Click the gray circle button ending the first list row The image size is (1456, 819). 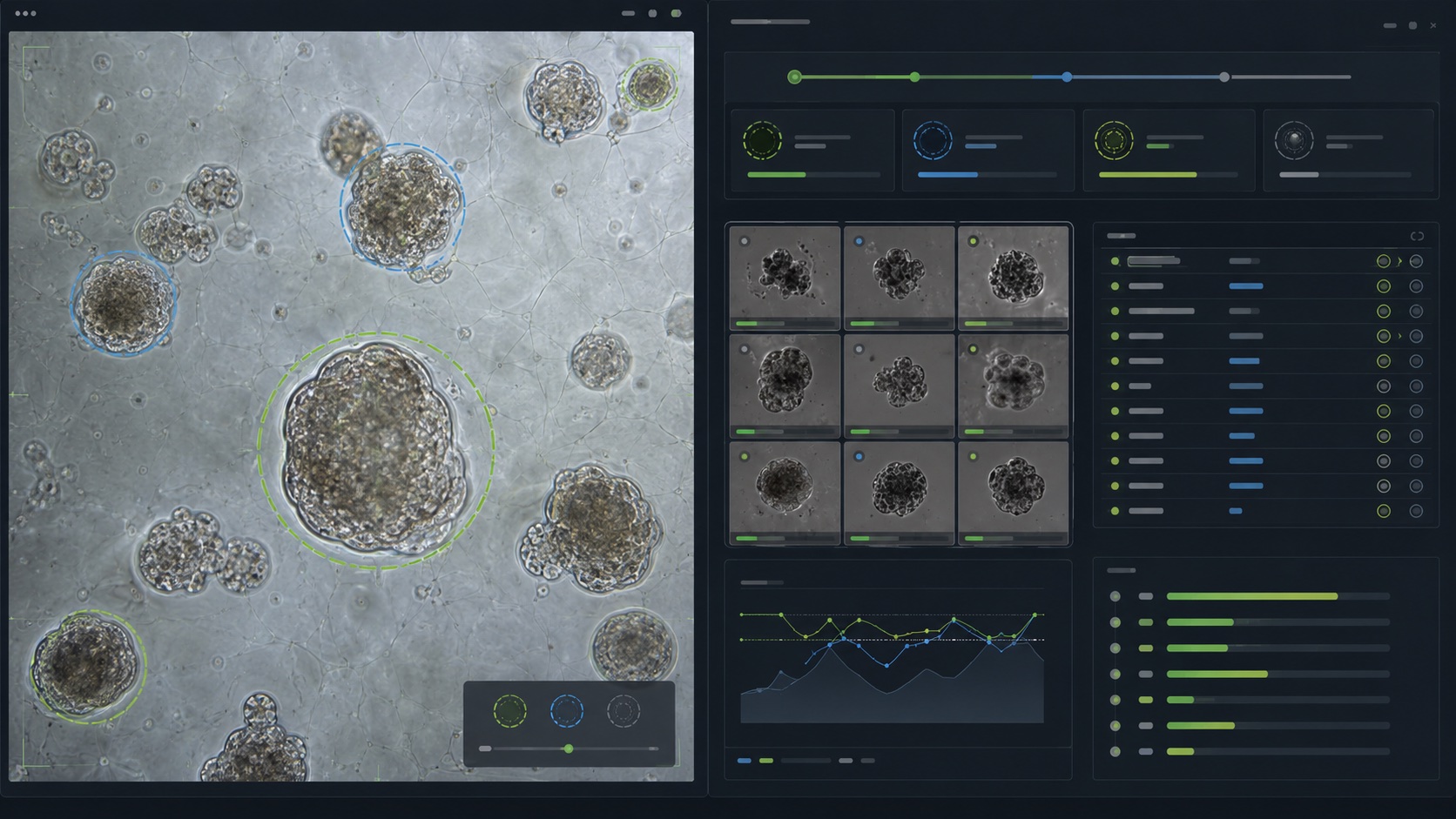pyautogui.click(x=1416, y=261)
